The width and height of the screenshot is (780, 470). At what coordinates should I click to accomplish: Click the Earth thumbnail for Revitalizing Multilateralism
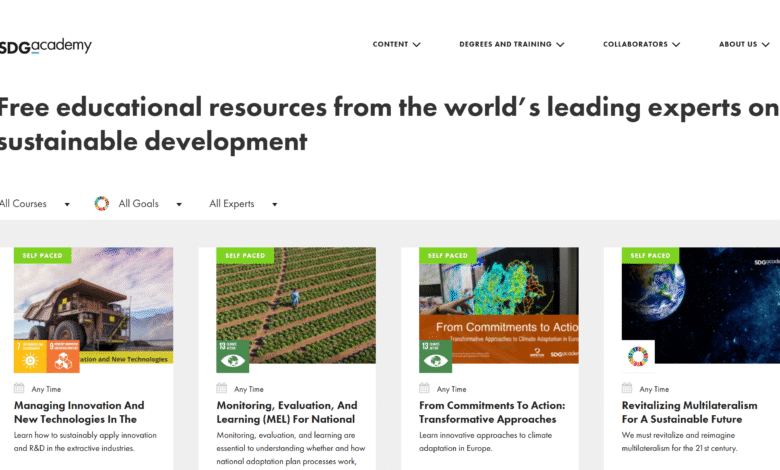pos(700,300)
